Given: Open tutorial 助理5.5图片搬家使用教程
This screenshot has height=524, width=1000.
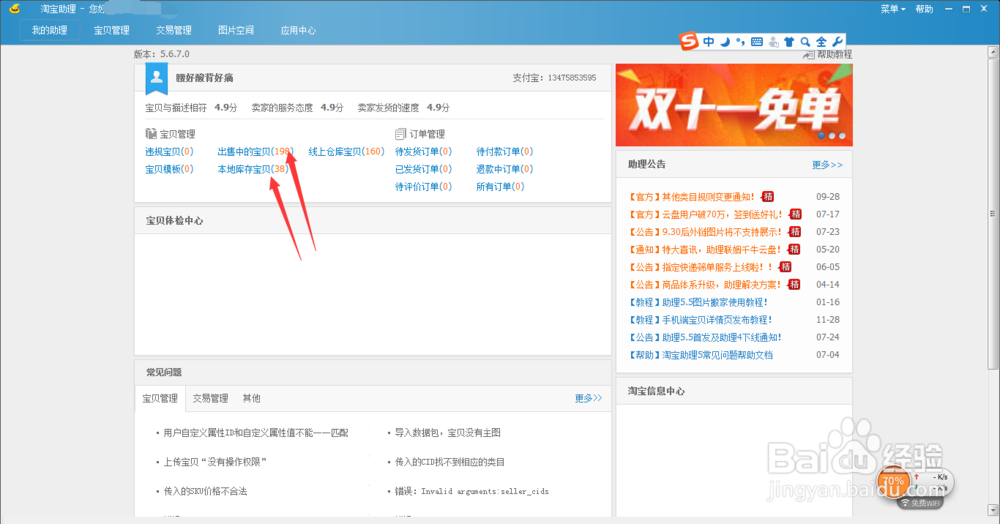Looking at the screenshot, I should pyautogui.click(x=698, y=302).
